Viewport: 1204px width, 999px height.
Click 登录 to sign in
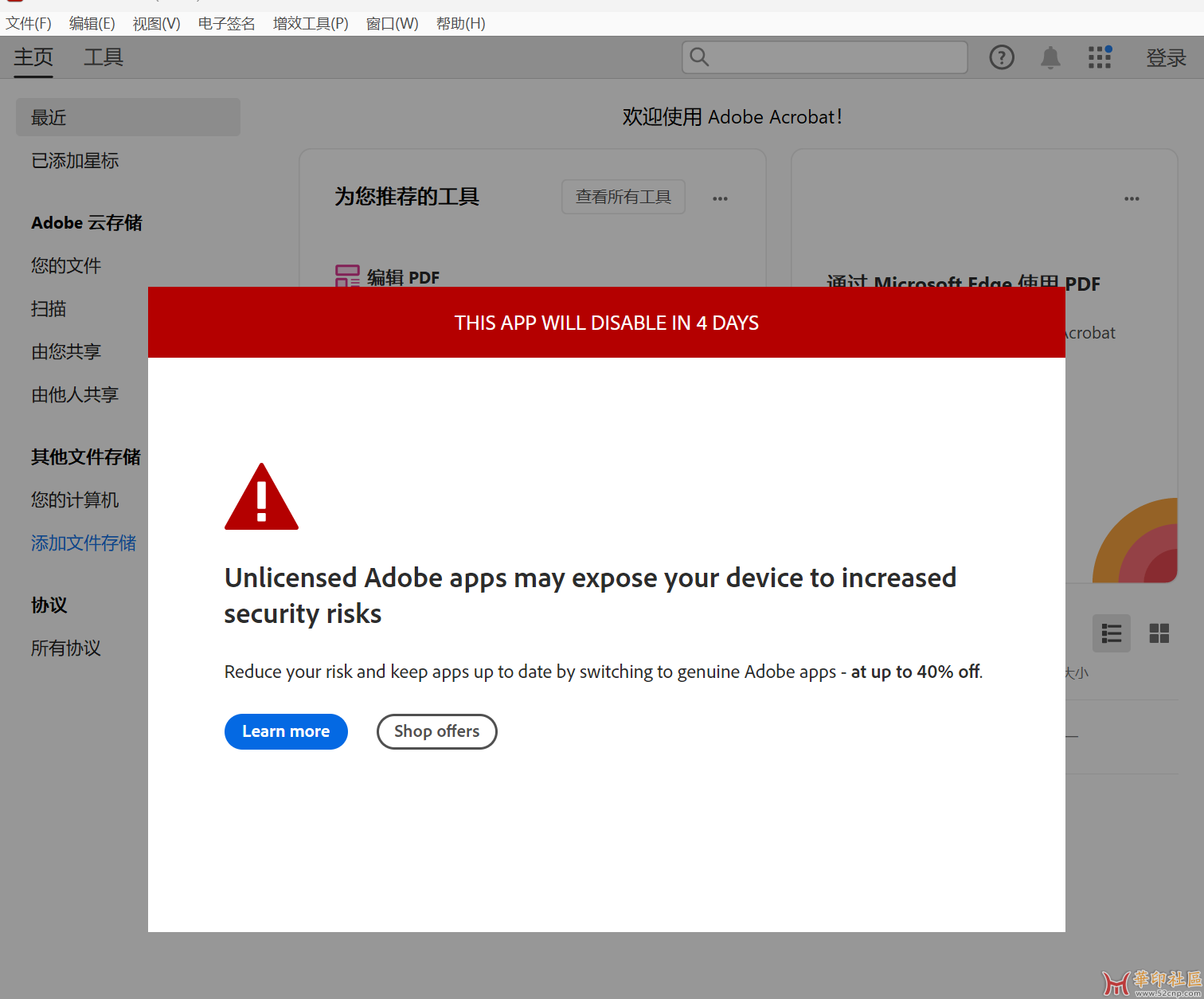click(x=1167, y=57)
